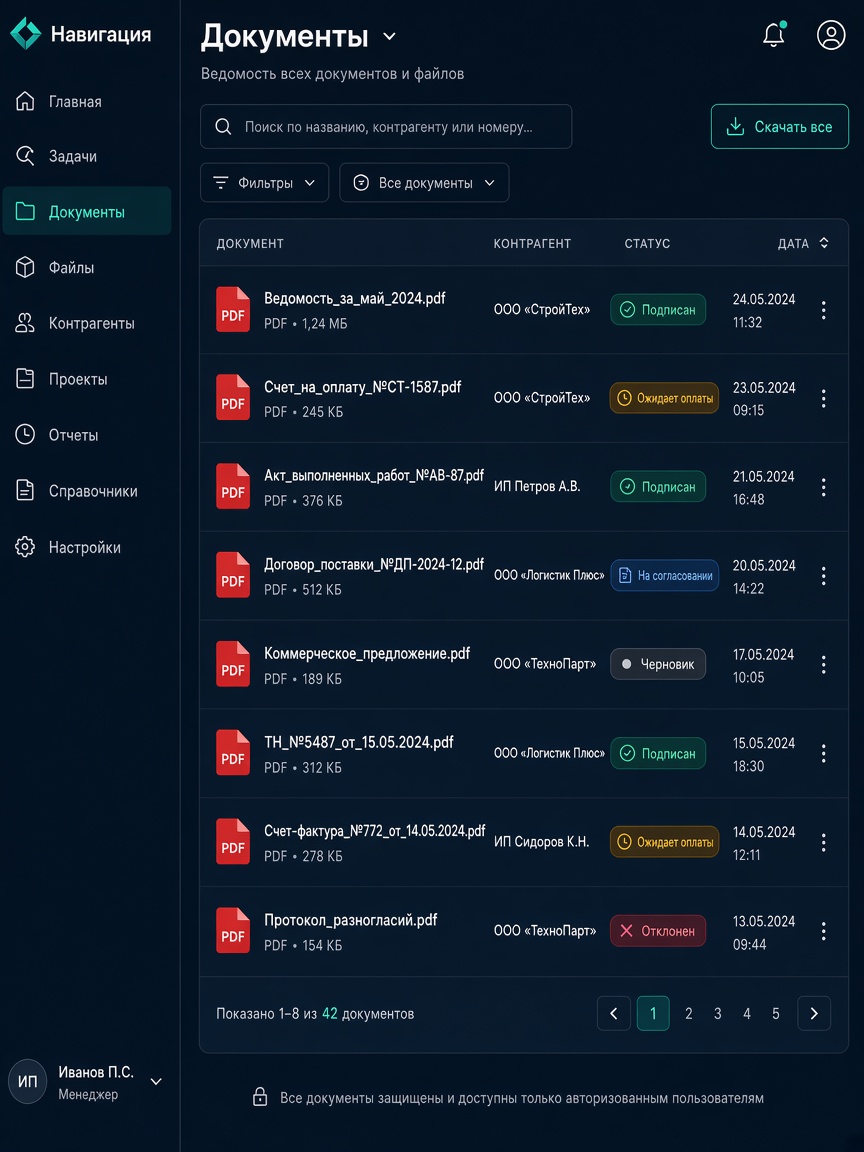The height and width of the screenshot is (1152, 864).
Task: Open Настройки in the sidebar
Action: tap(87, 547)
